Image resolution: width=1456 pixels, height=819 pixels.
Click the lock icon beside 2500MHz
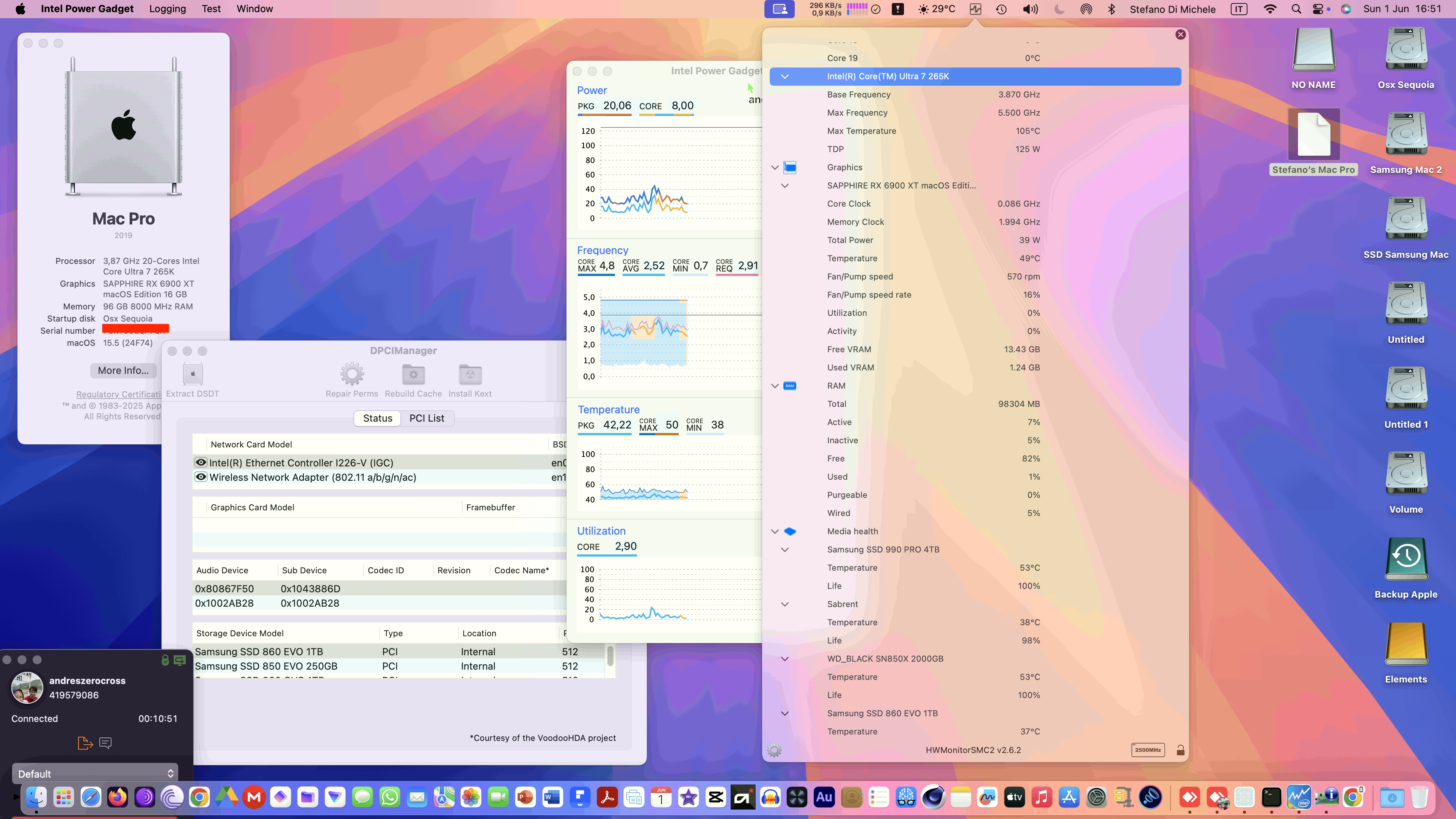tap(1181, 750)
